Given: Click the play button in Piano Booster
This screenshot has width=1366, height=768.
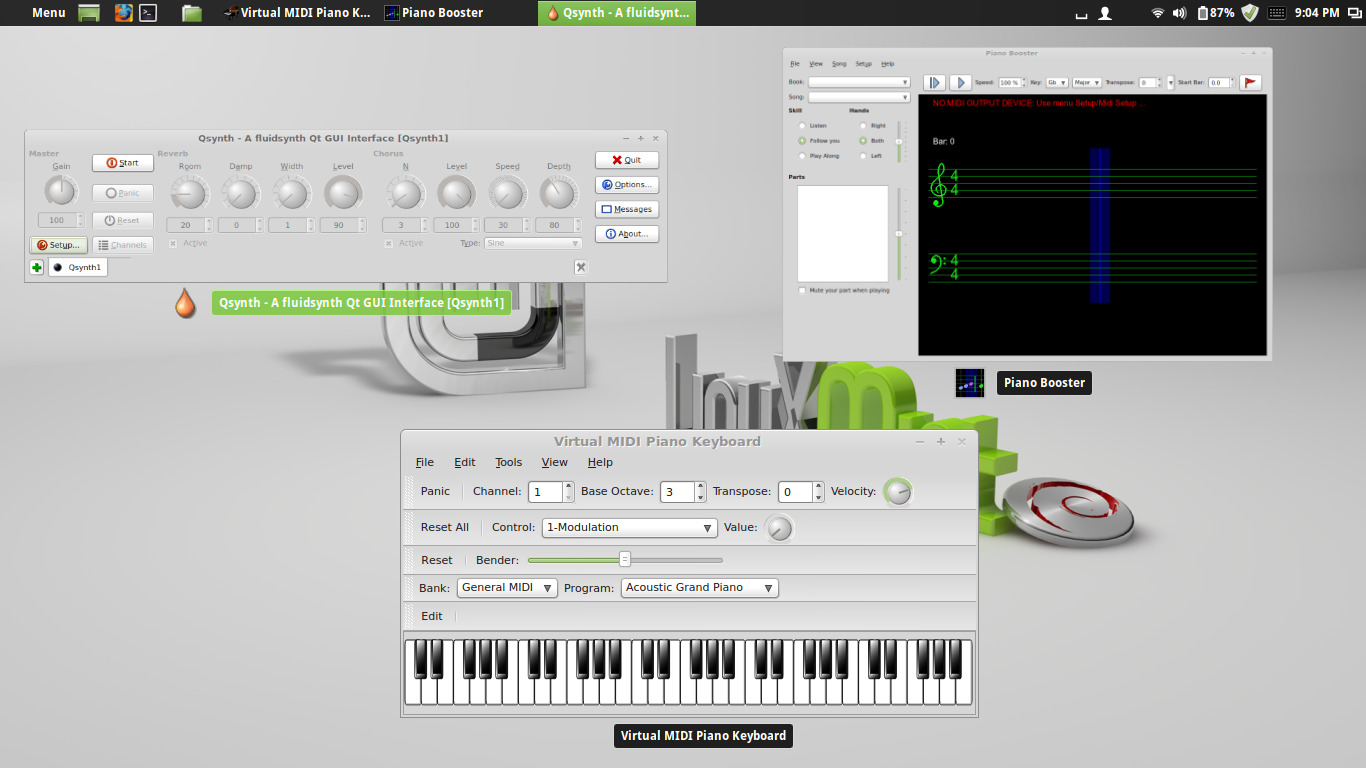Looking at the screenshot, I should [x=959, y=83].
